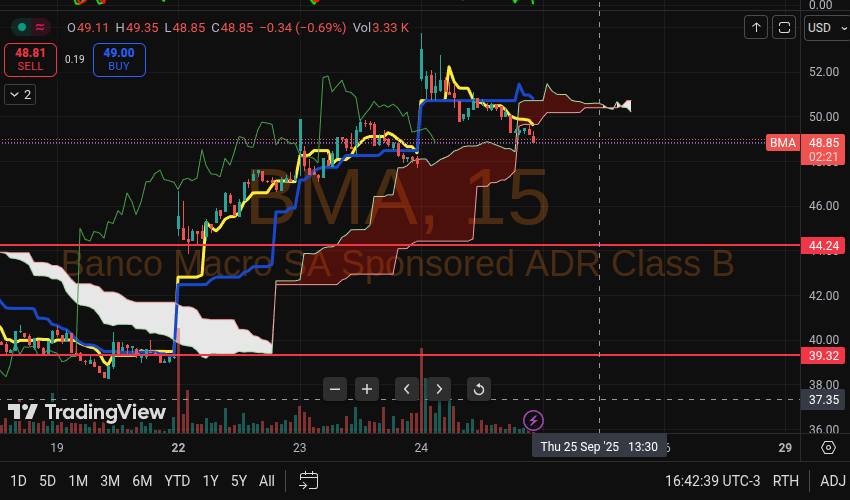Move chart left with arrow button
Image resolution: width=850 pixels, height=500 pixels.
(x=407, y=389)
